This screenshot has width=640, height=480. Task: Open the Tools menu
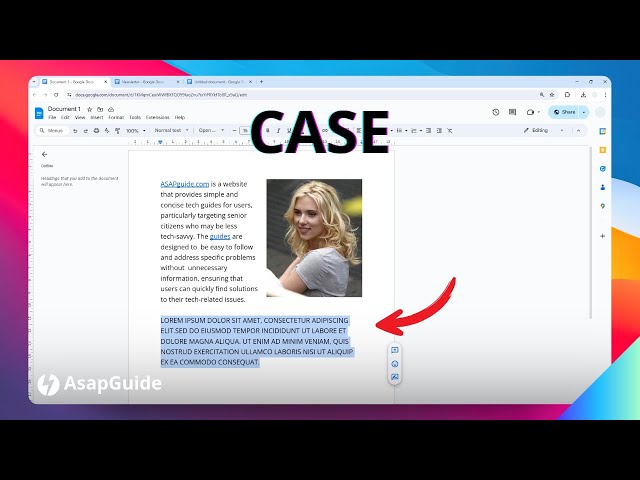pos(135,118)
